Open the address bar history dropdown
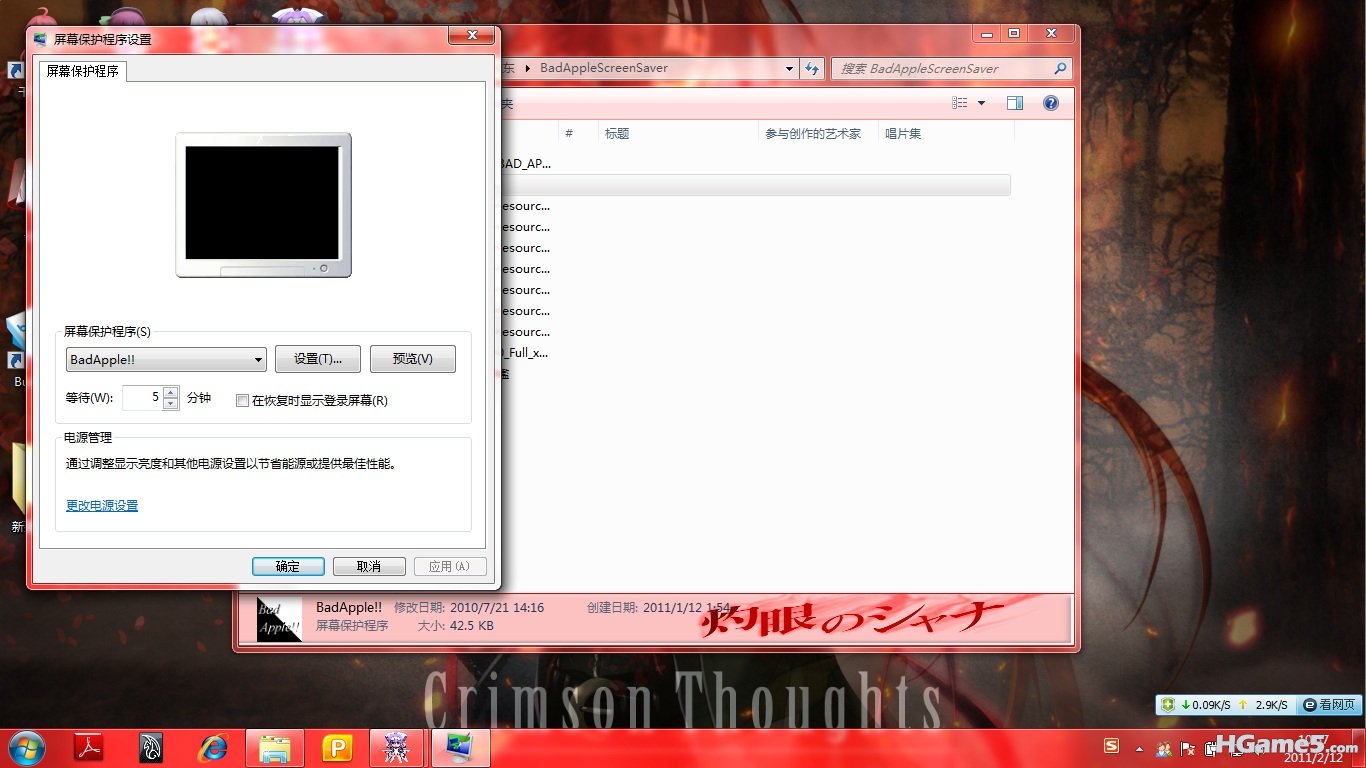Screen dimensions: 1366x768 coord(790,69)
